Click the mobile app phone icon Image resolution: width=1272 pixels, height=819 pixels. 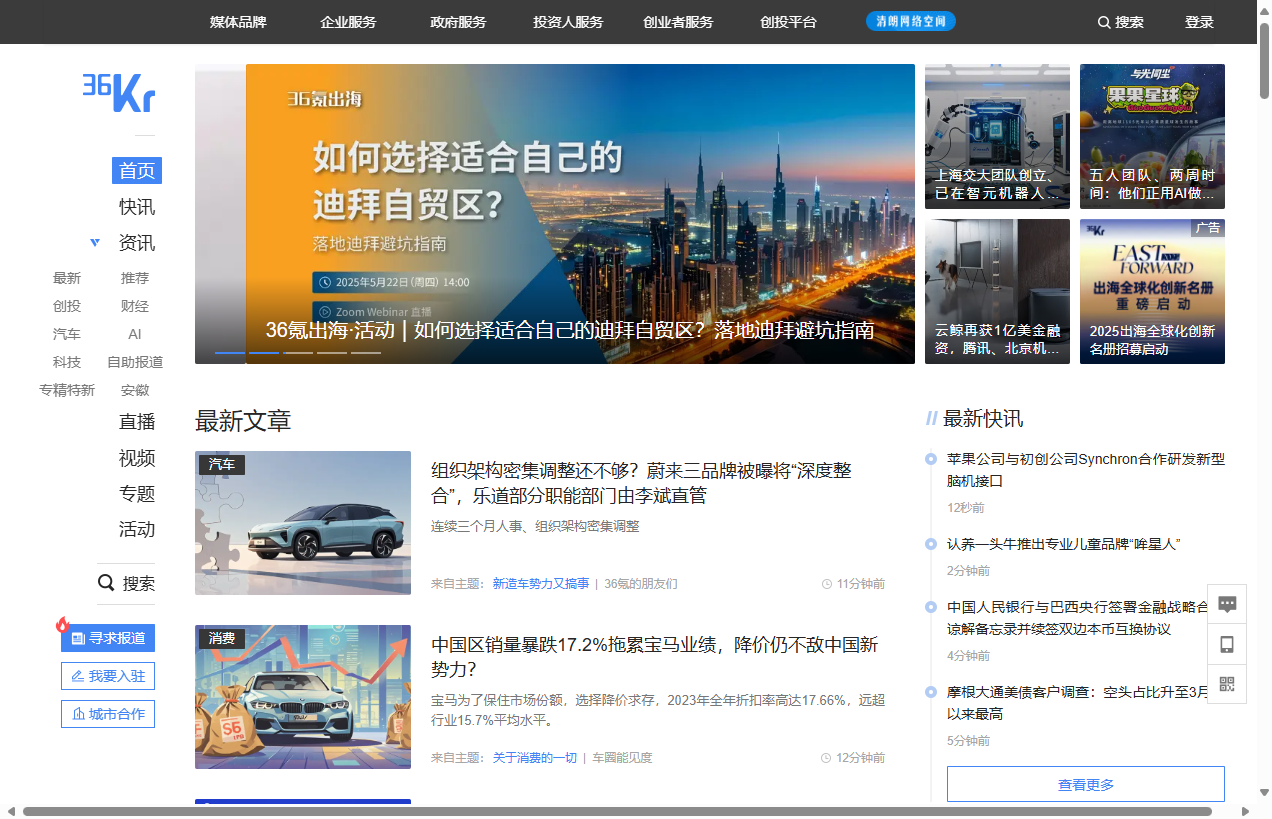1227,645
